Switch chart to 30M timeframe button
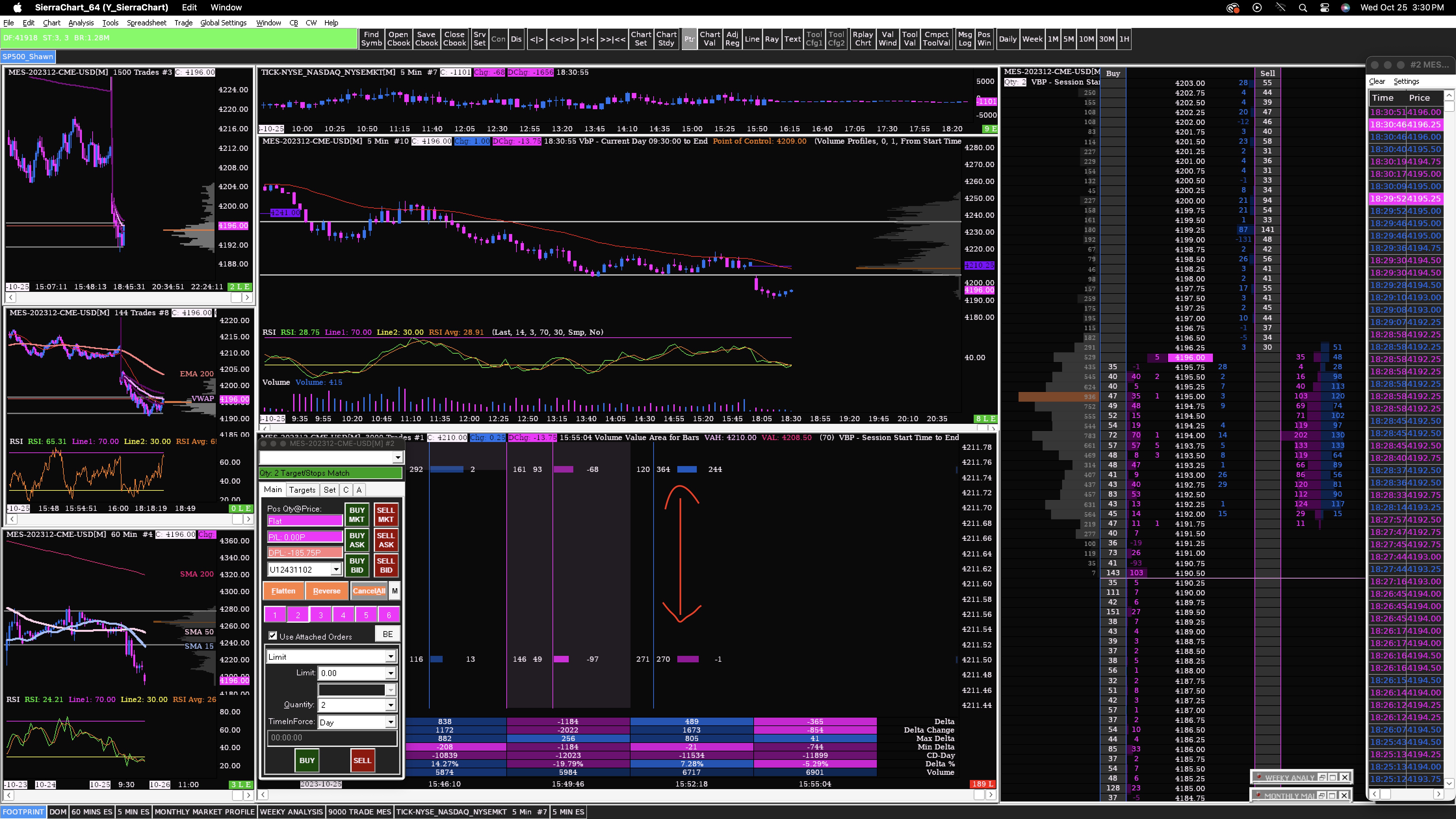This screenshot has height=819, width=1456. [x=1106, y=38]
